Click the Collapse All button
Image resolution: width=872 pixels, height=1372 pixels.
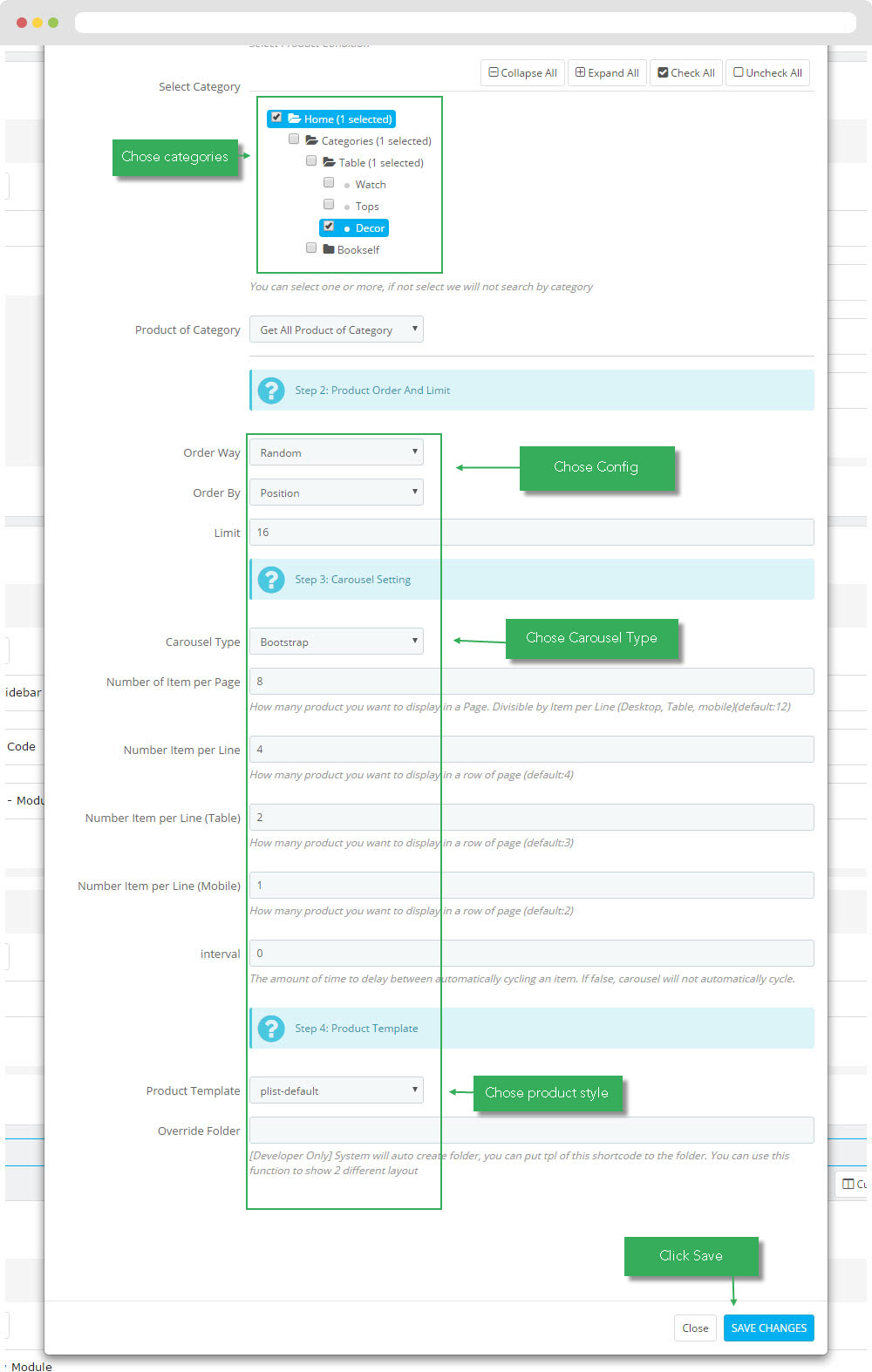522,73
